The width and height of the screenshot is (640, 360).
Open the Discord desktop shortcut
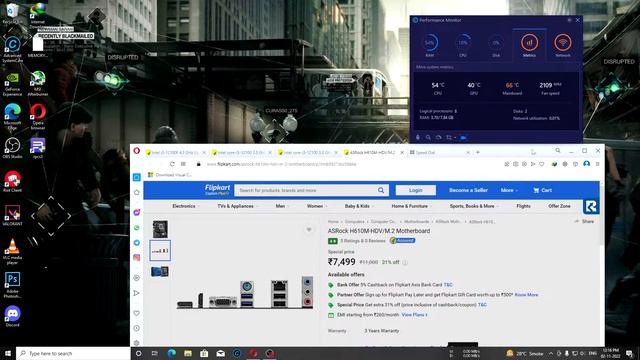(x=12, y=317)
